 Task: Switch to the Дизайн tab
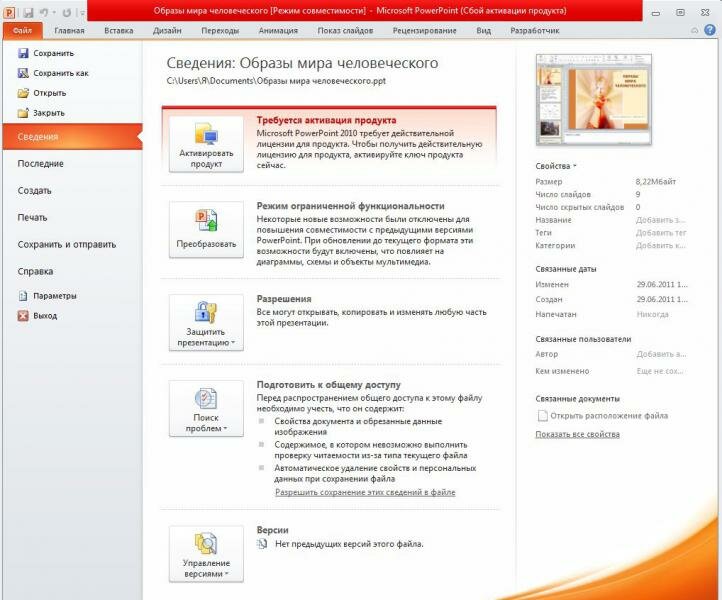tap(167, 31)
